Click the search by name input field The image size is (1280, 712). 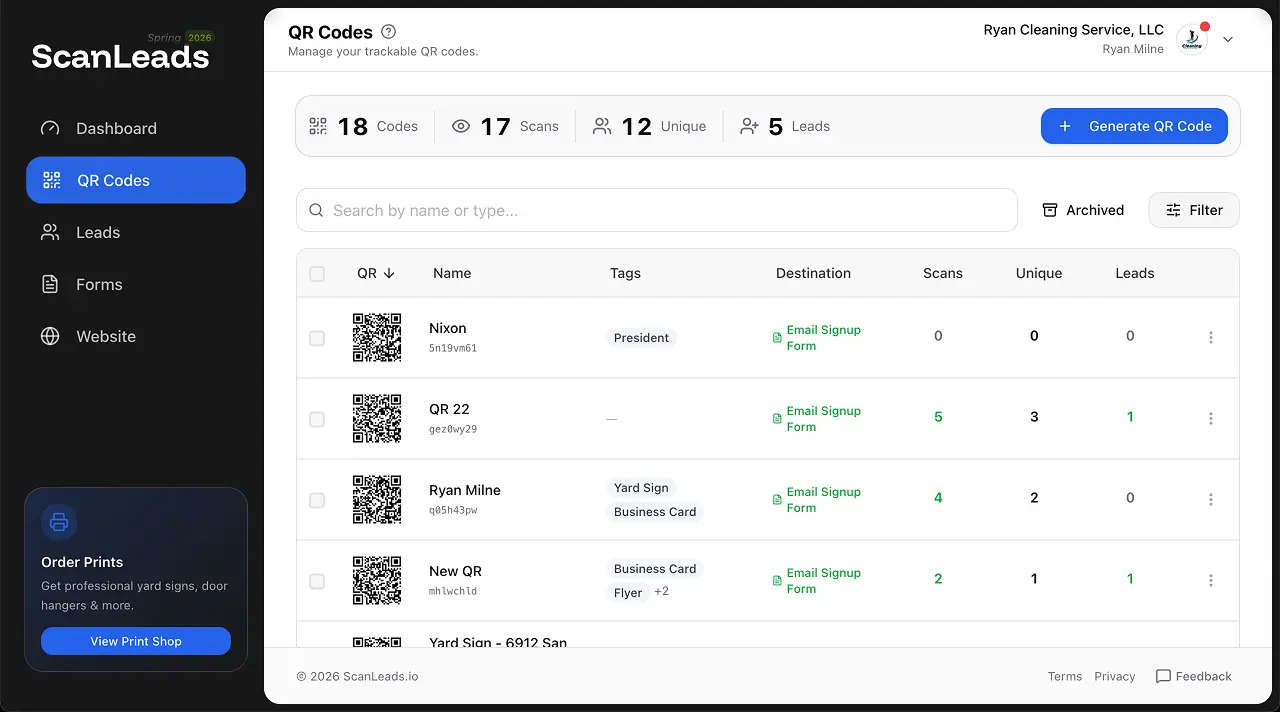(x=656, y=210)
